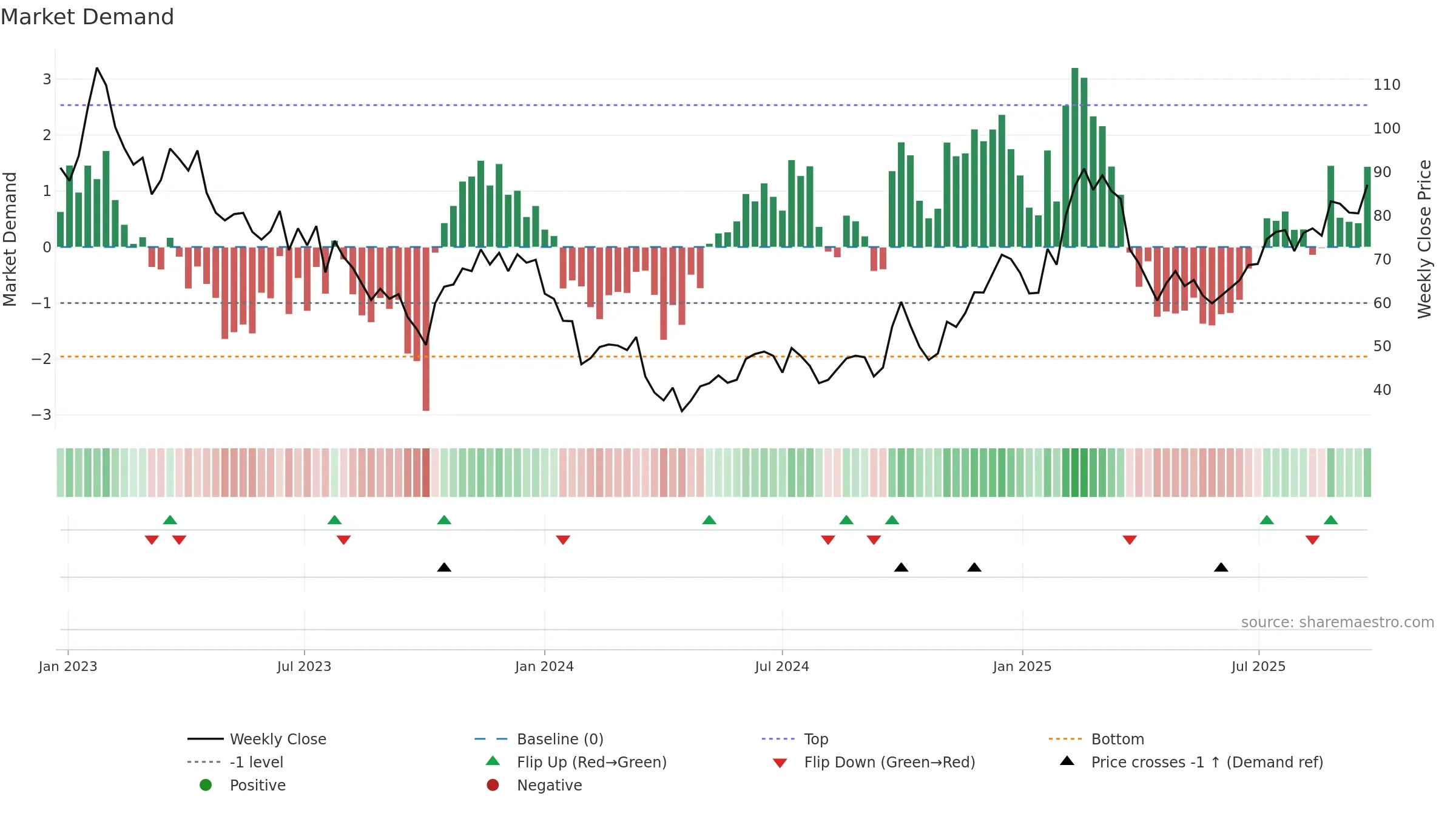The height and width of the screenshot is (819, 1456).
Task: Click the red Flip Down triangle legend icon
Action: tap(780, 763)
